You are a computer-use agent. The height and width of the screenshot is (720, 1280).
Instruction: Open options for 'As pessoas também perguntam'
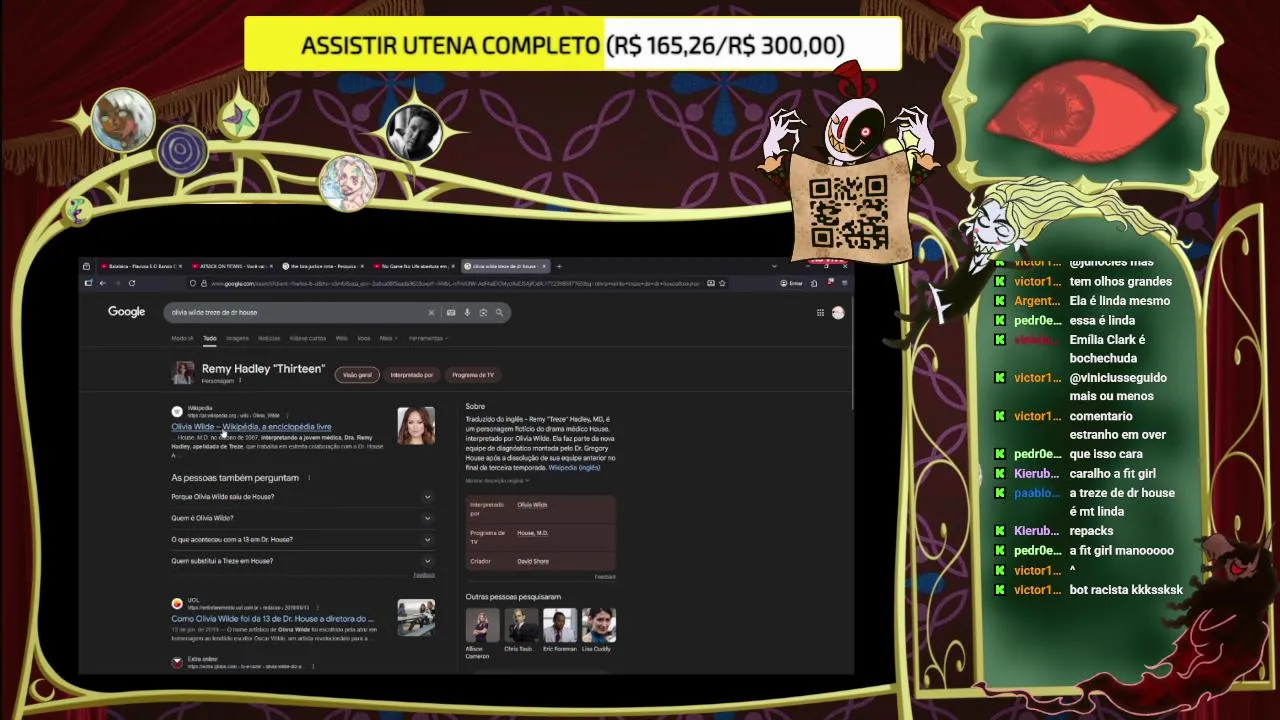point(309,478)
